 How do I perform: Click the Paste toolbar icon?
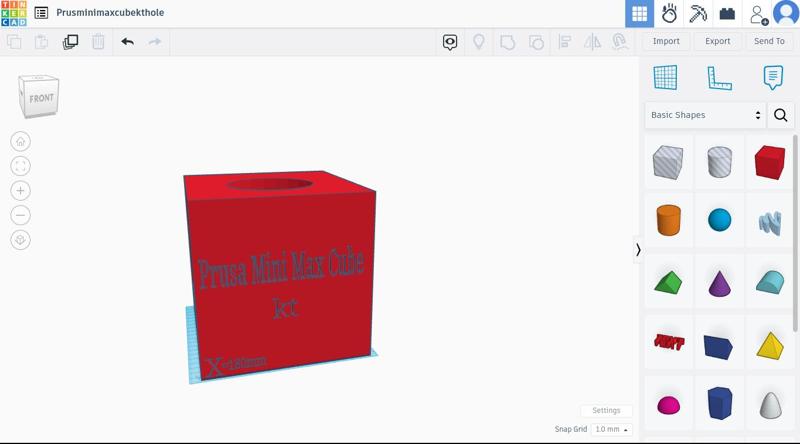coord(41,42)
